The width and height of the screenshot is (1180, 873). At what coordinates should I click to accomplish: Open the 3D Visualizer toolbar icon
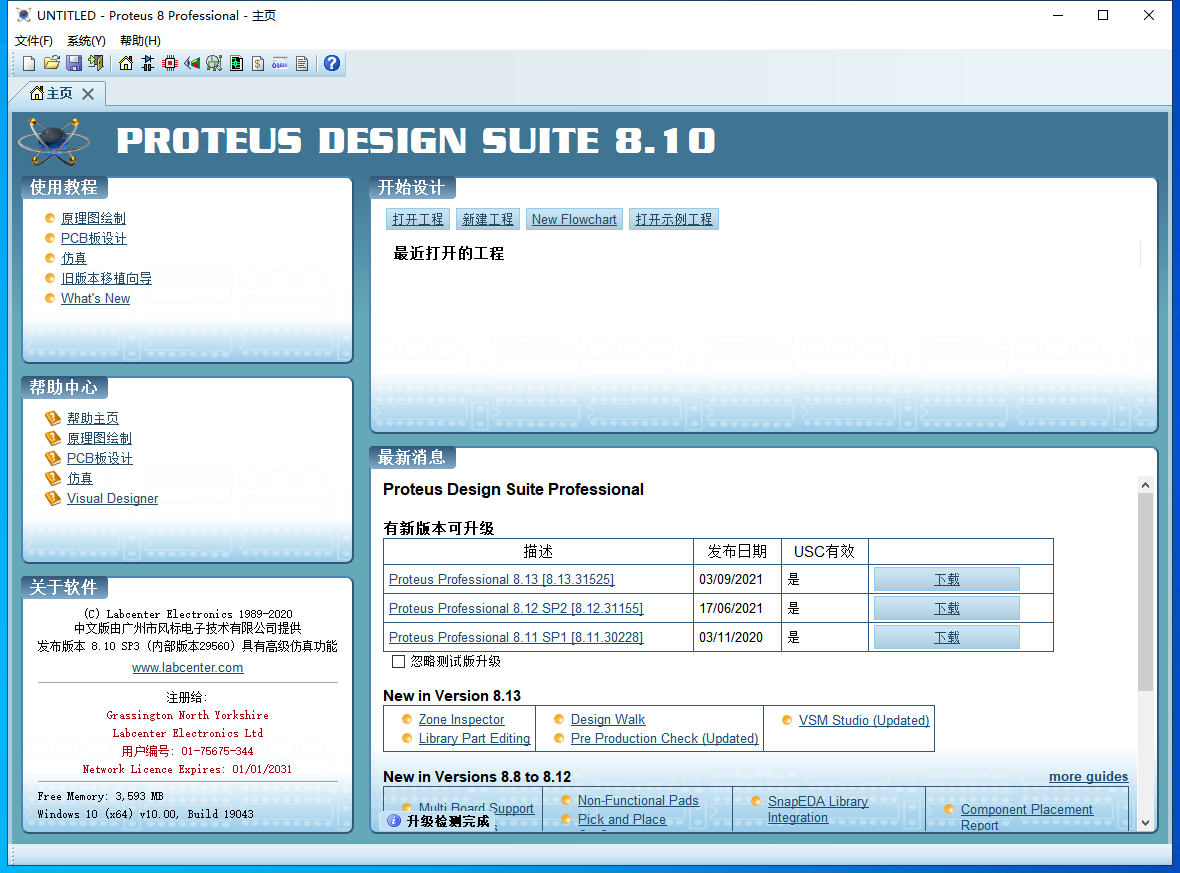click(192, 64)
